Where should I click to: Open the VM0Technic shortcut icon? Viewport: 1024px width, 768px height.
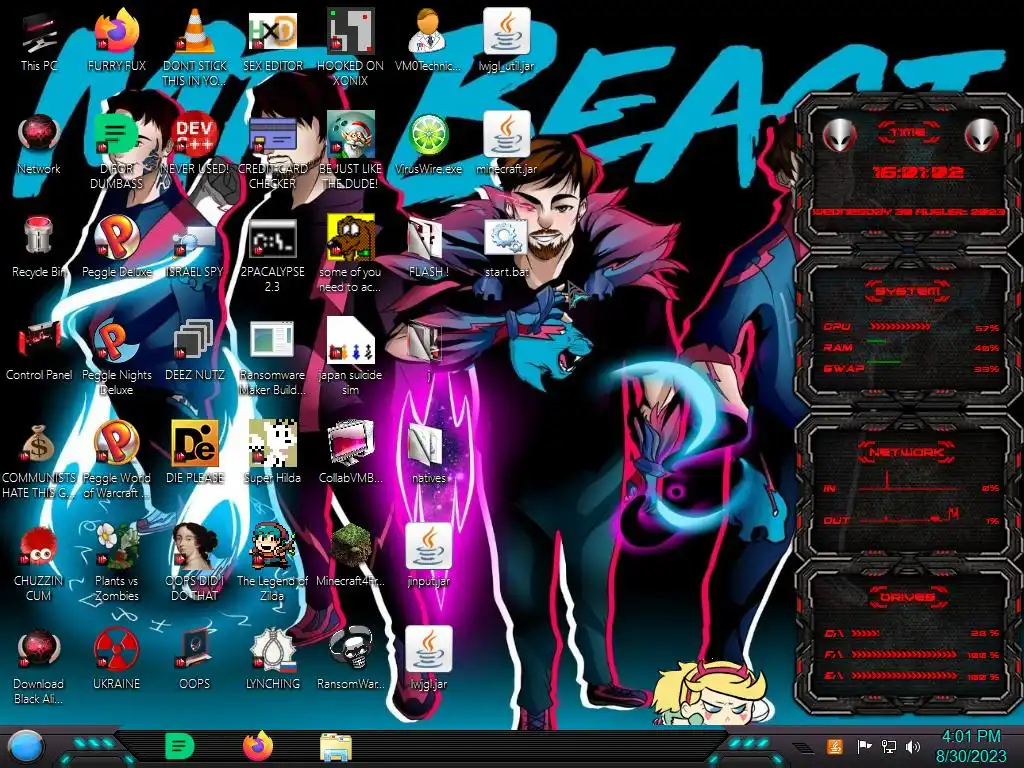[428, 31]
